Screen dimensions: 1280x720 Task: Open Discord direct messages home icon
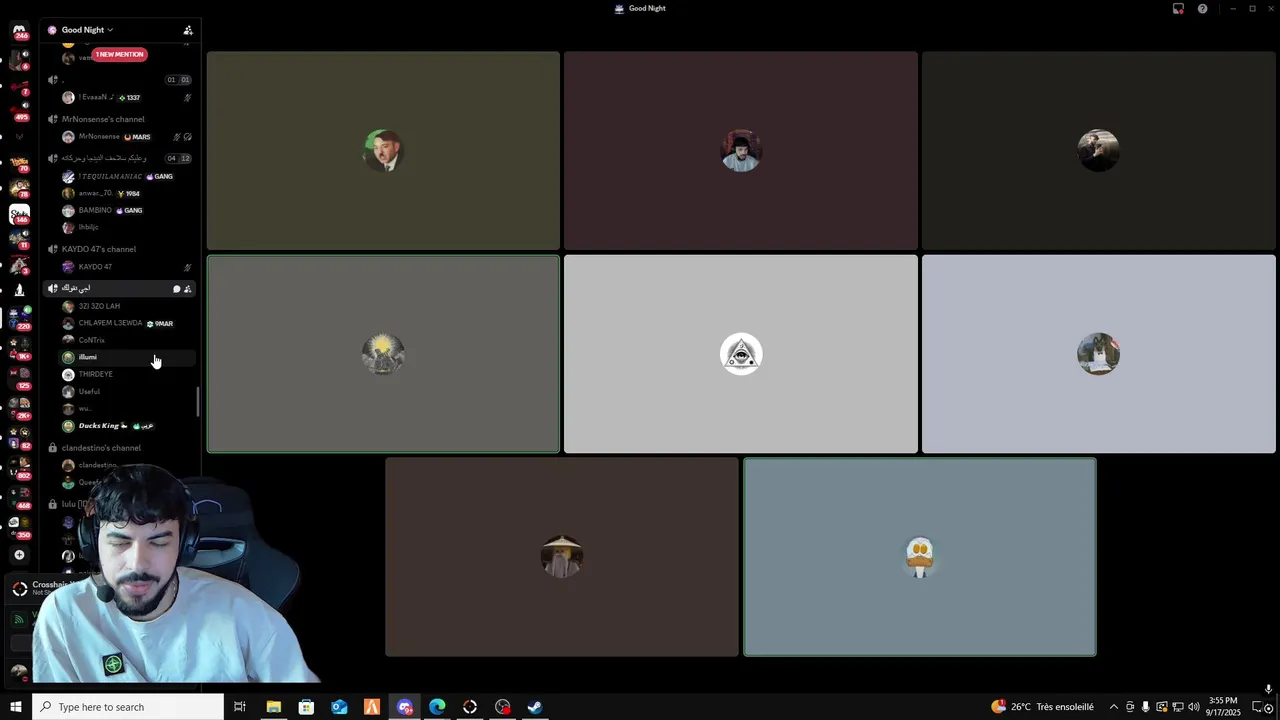19,32
